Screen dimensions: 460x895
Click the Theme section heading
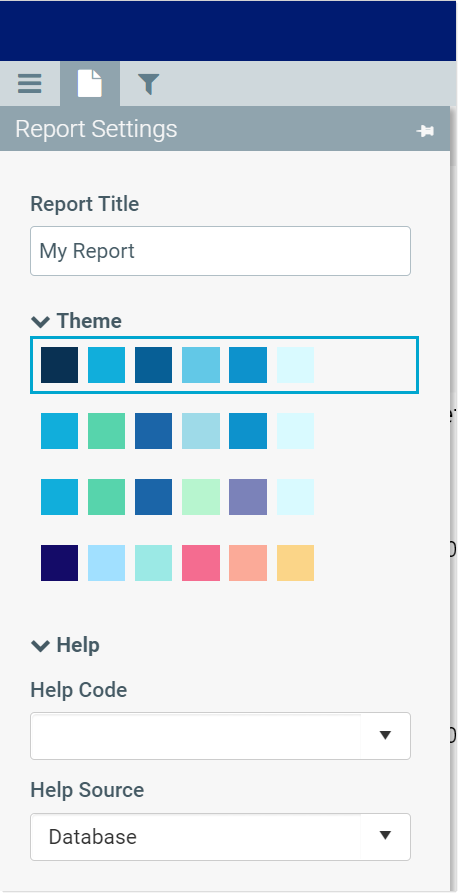[x=89, y=321]
